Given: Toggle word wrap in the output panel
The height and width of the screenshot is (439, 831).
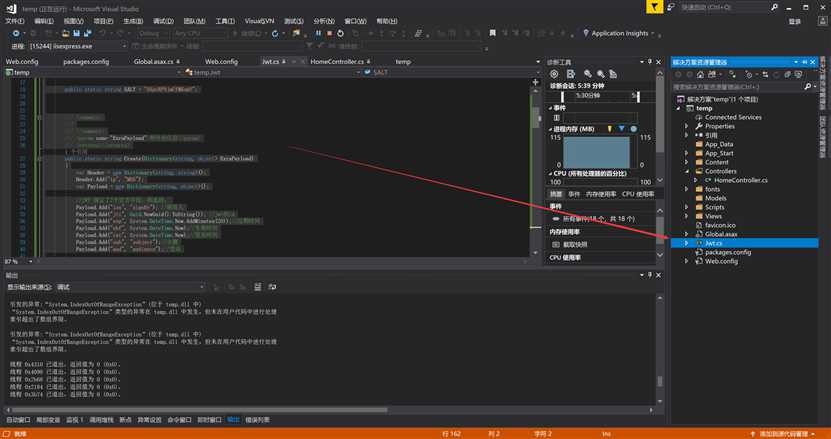Looking at the screenshot, I should click(x=272, y=287).
